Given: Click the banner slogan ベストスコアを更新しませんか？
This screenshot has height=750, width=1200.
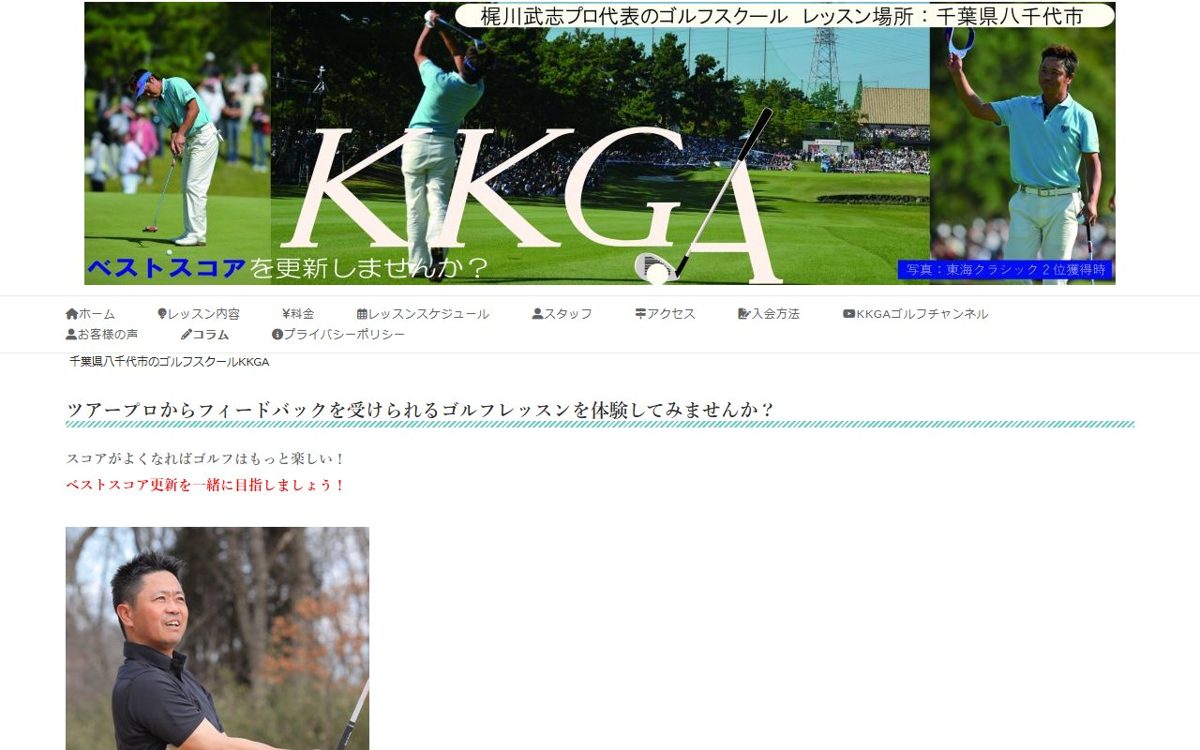Looking at the screenshot, I should coord(288,268).
